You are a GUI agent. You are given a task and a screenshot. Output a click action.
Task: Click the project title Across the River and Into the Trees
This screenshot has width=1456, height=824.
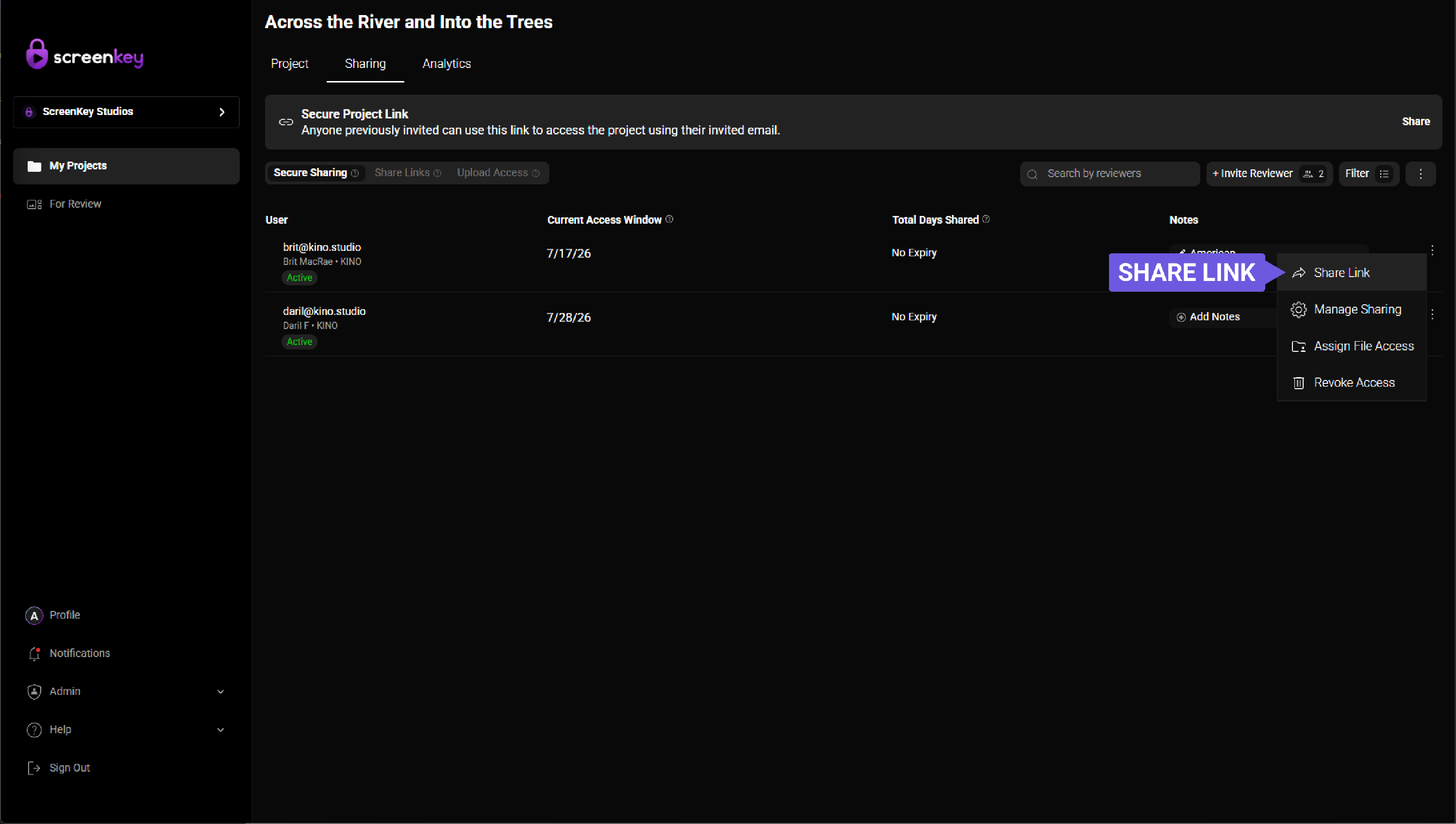pos(409,22)
